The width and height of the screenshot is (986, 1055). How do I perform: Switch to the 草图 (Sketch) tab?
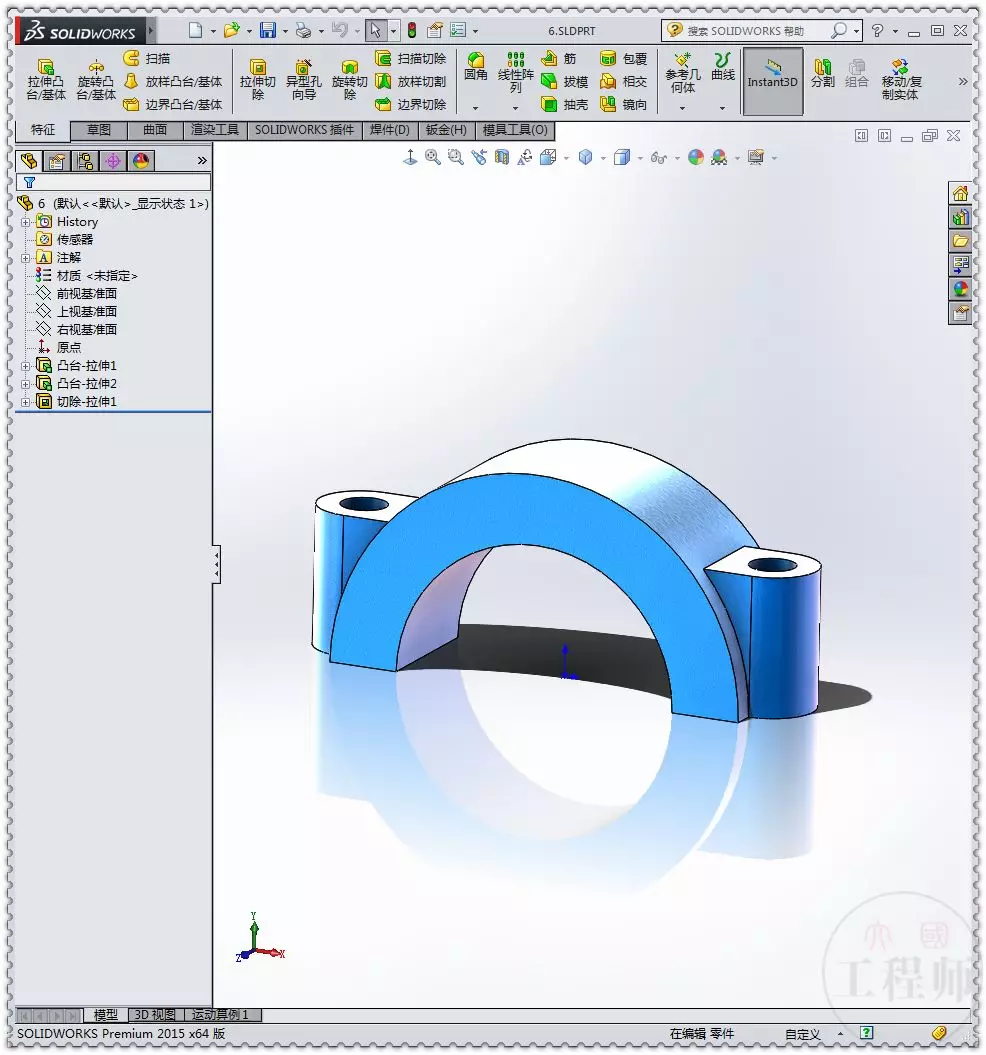[x=99, y=130]
